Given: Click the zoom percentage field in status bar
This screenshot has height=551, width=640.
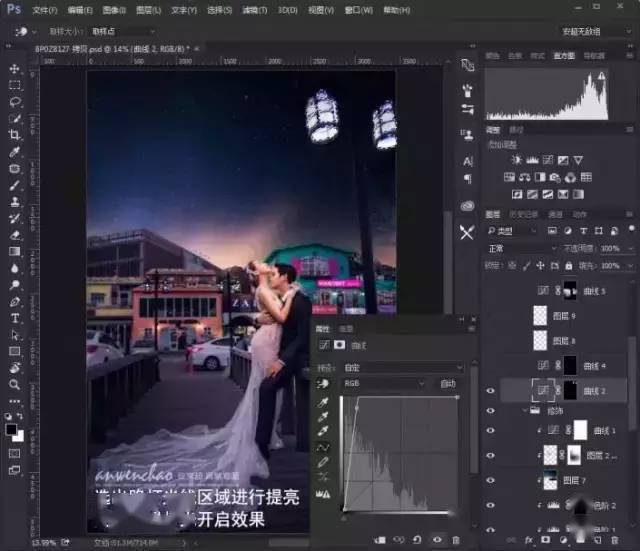Looking at the screenshot, I should (x=44, y=542).
